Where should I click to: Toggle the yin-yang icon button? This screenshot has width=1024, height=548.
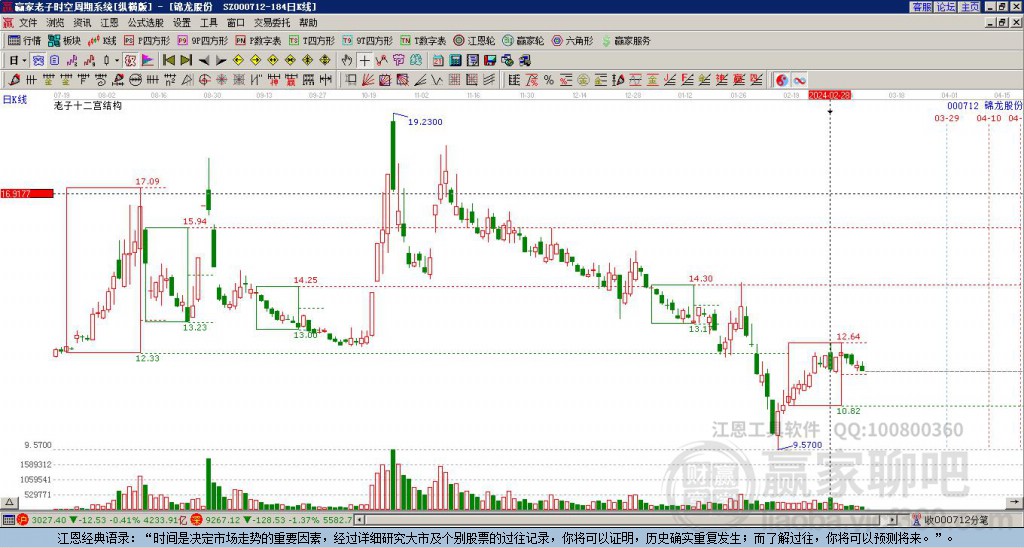(x=781, y=80)
